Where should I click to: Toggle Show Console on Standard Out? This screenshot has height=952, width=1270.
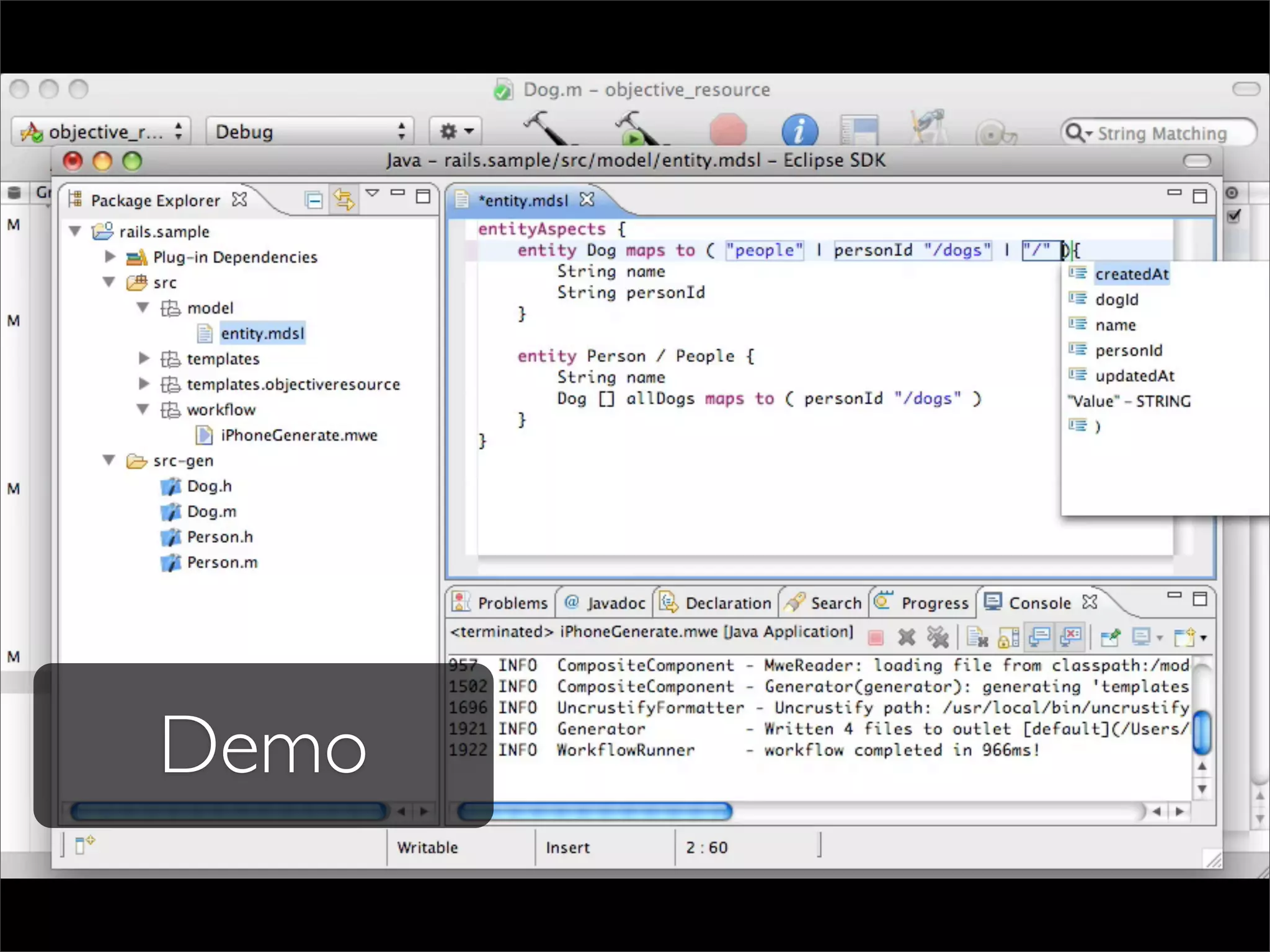click(1040, 637)
